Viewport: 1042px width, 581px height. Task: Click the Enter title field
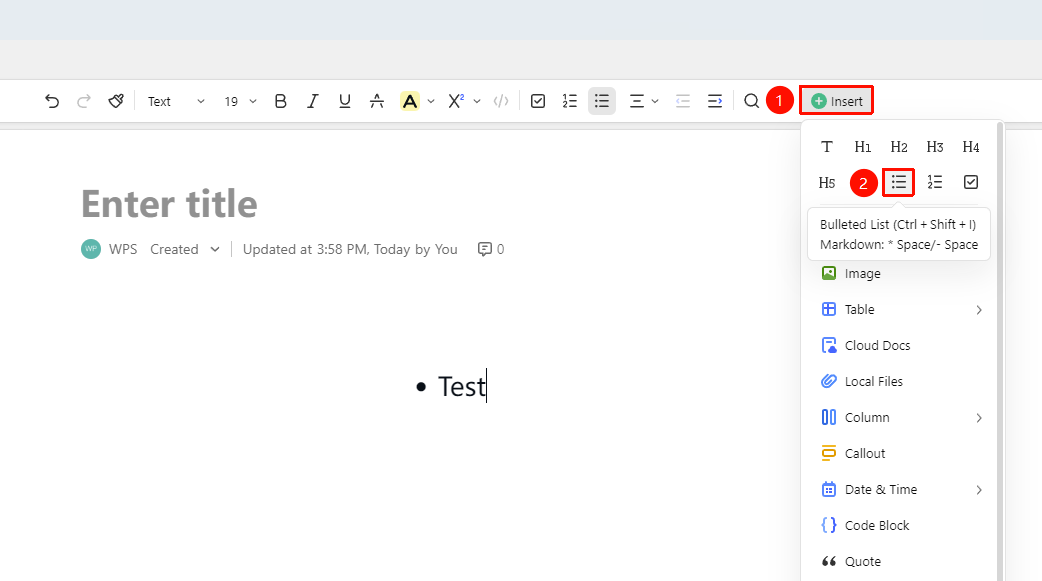pyautogui.click(x=169, y=203)
